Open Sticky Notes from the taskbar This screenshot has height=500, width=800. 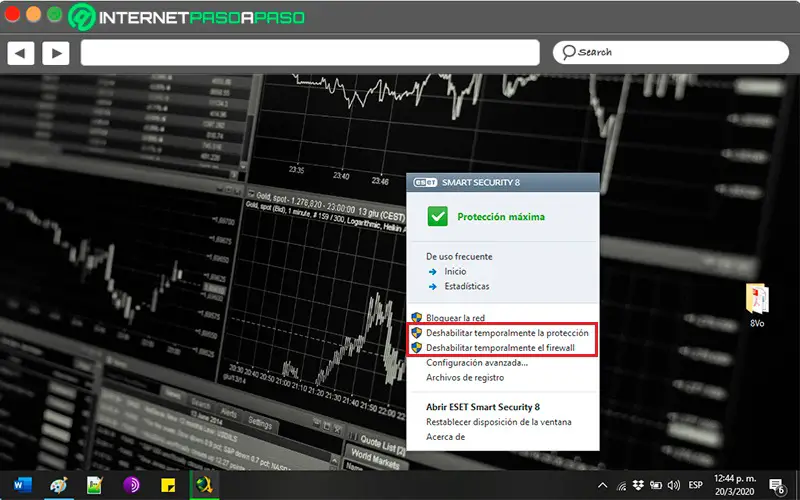tap(168, 485)
